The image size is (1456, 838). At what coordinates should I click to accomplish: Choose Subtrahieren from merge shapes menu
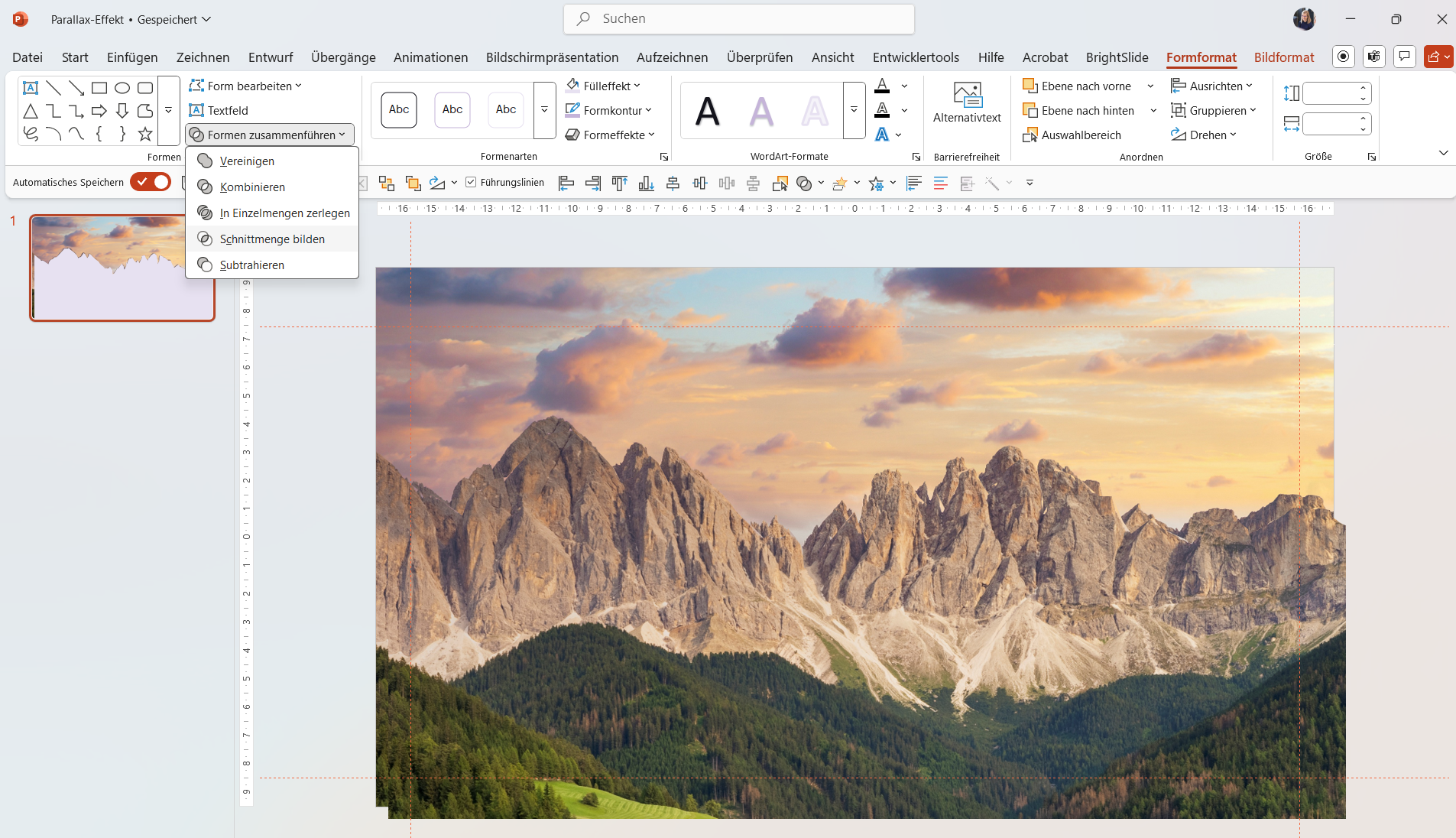coord(272,265)
